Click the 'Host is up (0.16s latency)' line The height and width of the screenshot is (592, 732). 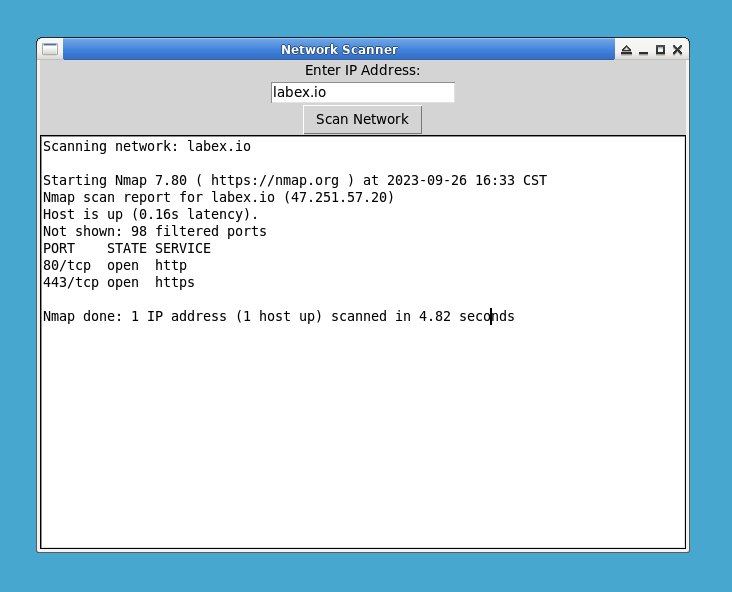tap(150, 214)
